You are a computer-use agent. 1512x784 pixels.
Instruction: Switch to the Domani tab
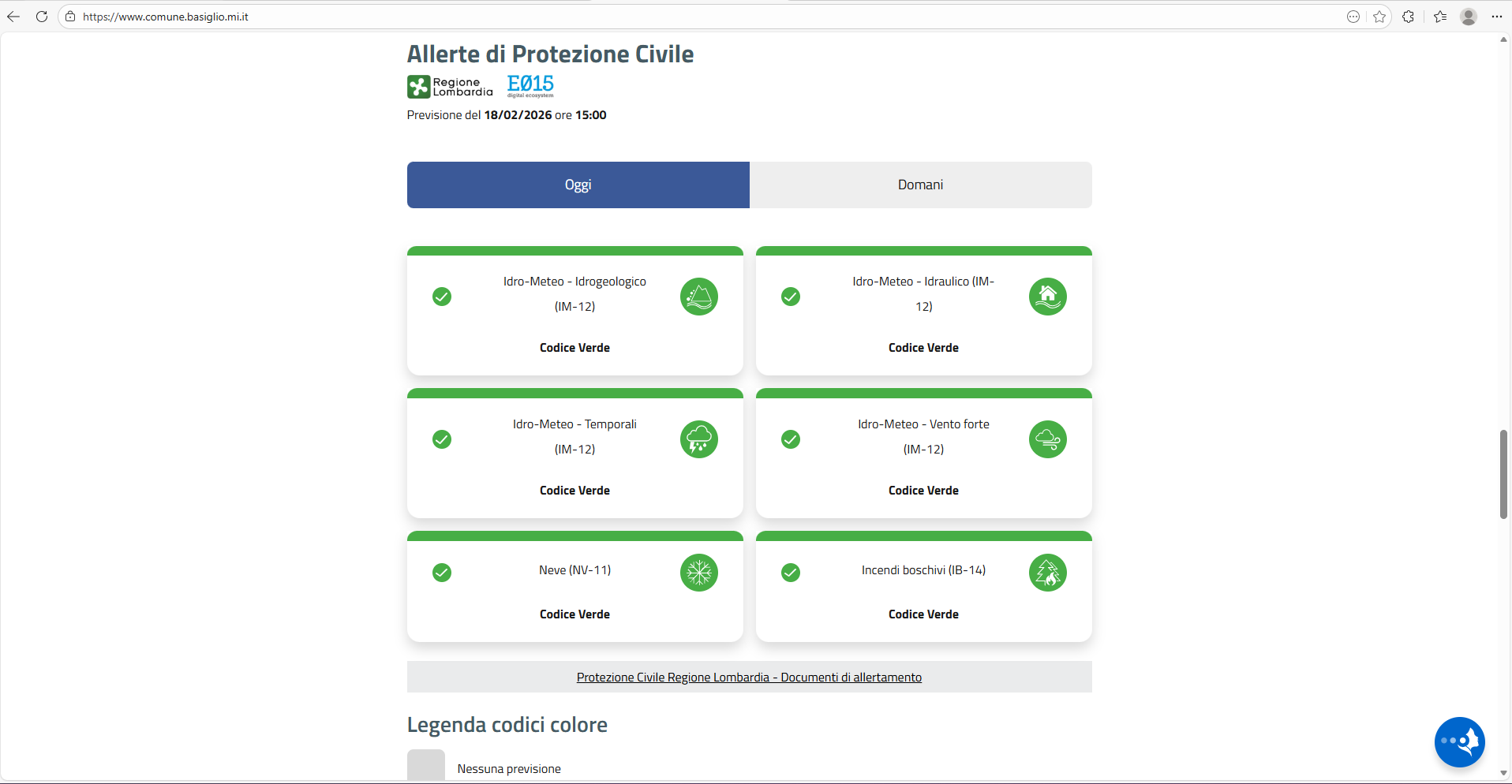coord(920,185)
